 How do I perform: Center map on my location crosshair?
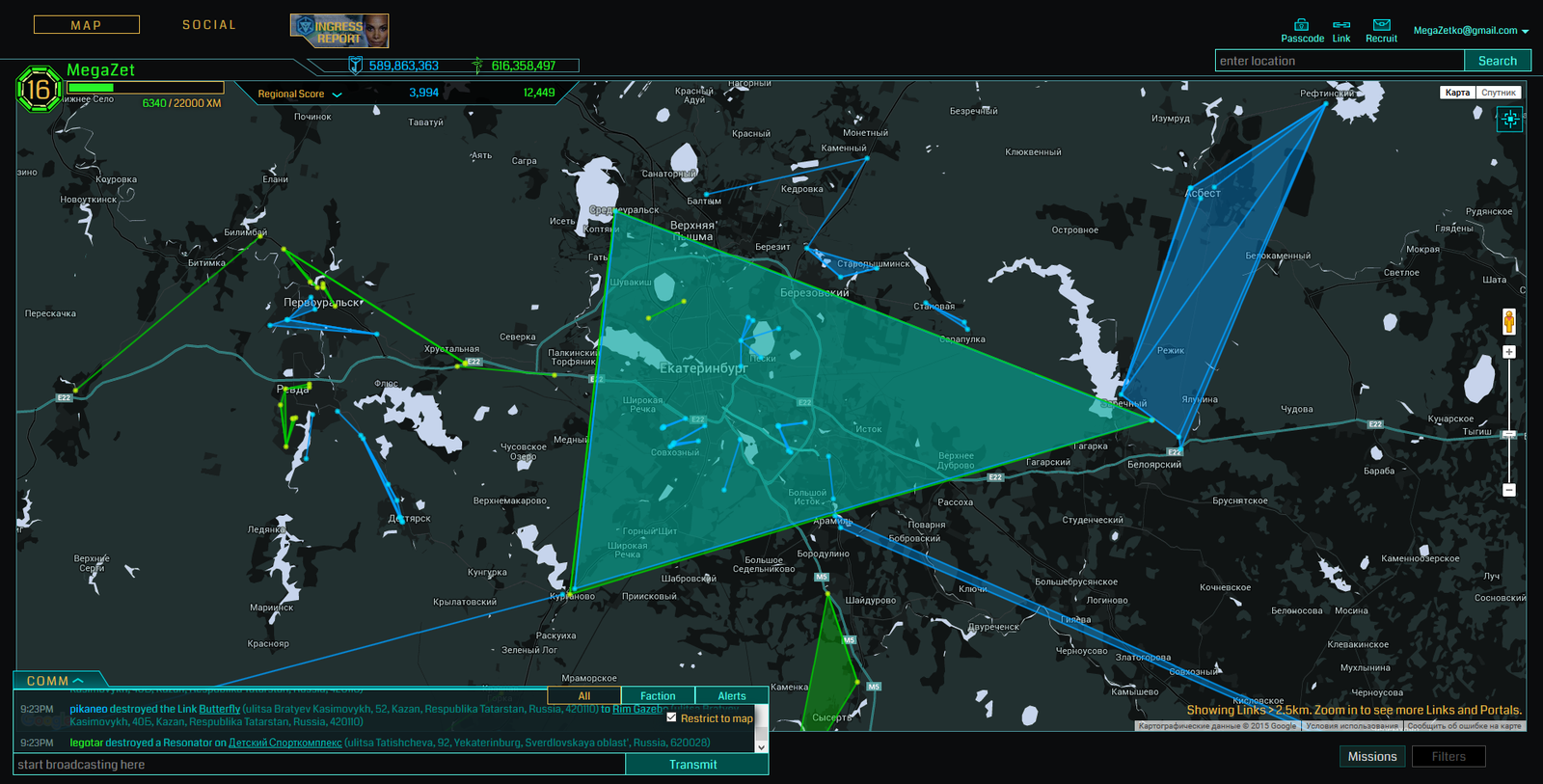coord(1509,119)
